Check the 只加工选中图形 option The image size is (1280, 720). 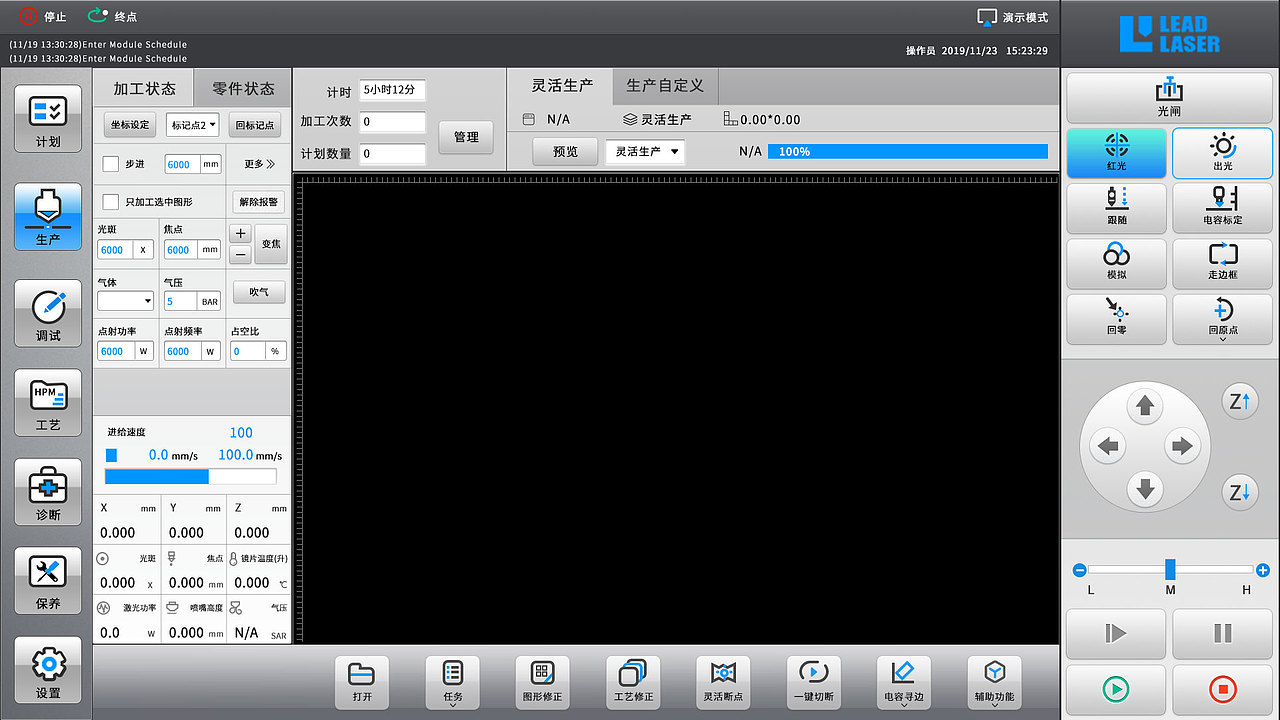113,201
